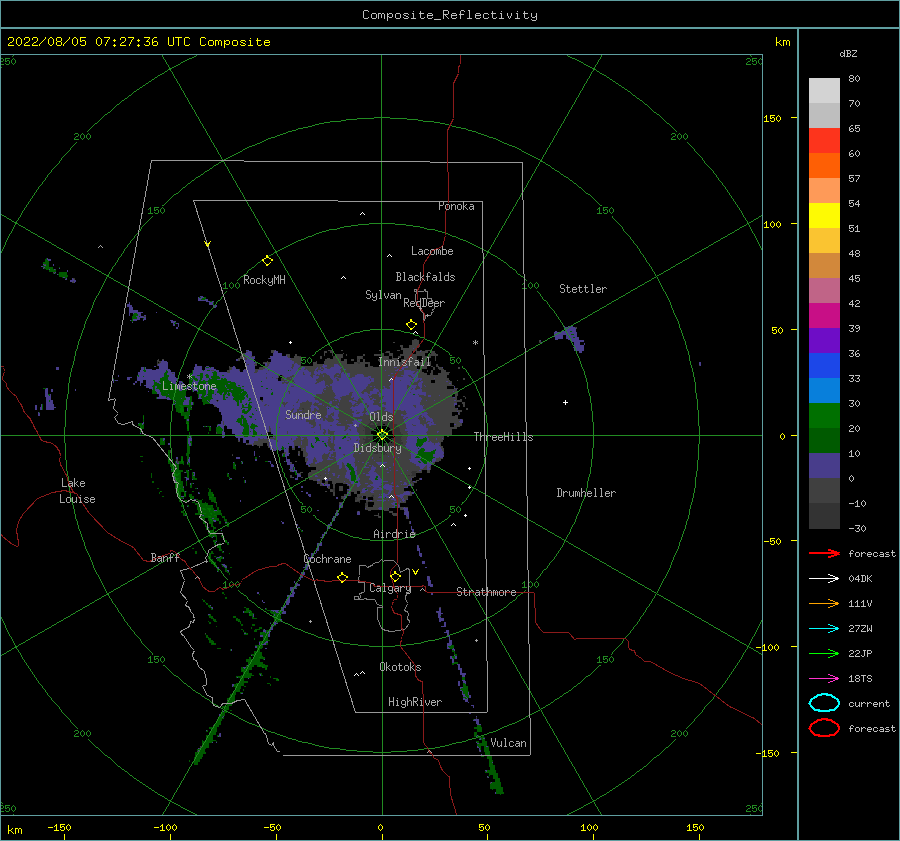Click the Ponoka city label
This screenshot has width=900, height=841.
click(456, 206)
